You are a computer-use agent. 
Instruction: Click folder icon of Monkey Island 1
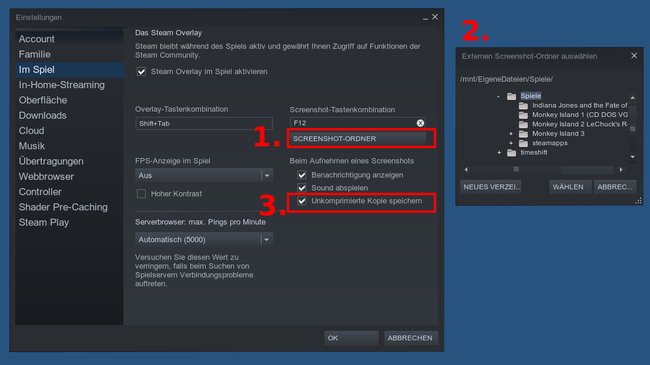coord(523,115)
